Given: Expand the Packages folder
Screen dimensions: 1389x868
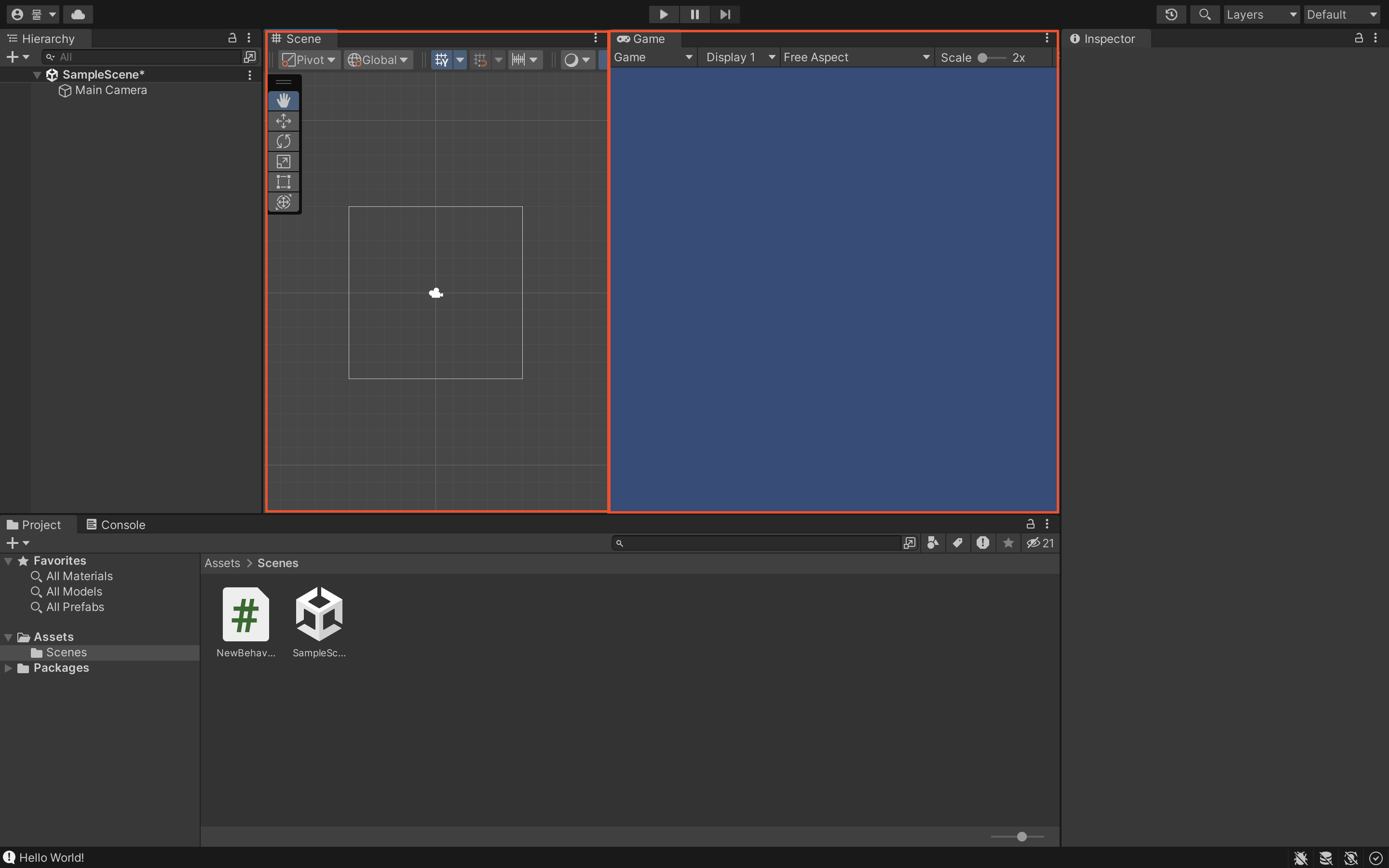Looking at the screenshot, I should [x=8, y=668].
